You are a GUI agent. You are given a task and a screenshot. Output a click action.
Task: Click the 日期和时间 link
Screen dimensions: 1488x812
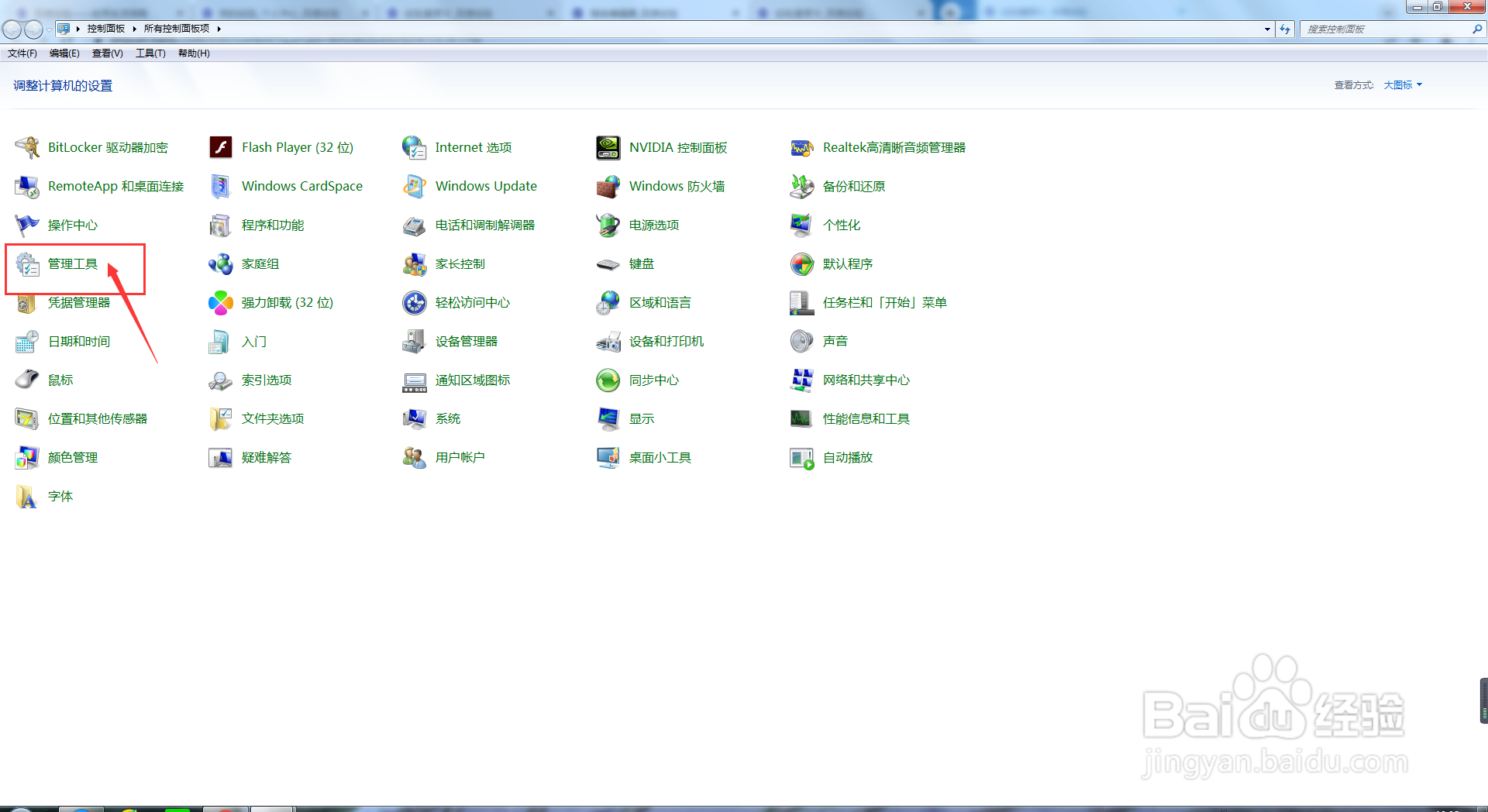(79, 341)
